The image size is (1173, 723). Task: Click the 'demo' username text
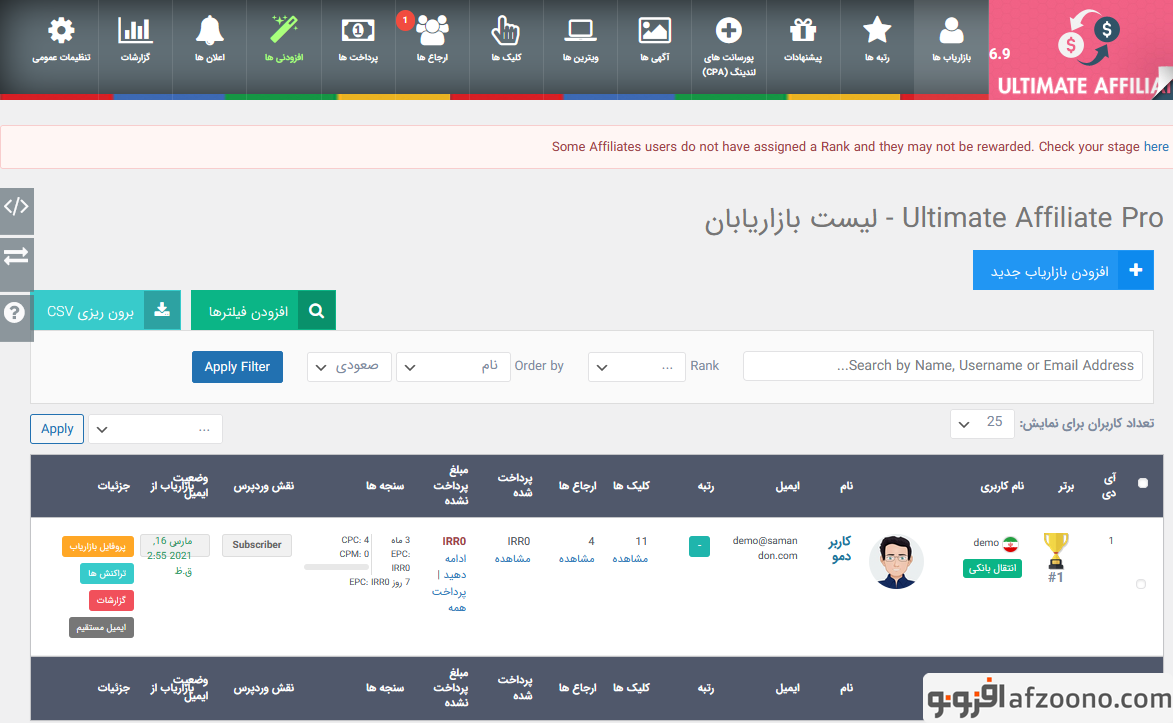pyautogui.click(x=986, y=543)
